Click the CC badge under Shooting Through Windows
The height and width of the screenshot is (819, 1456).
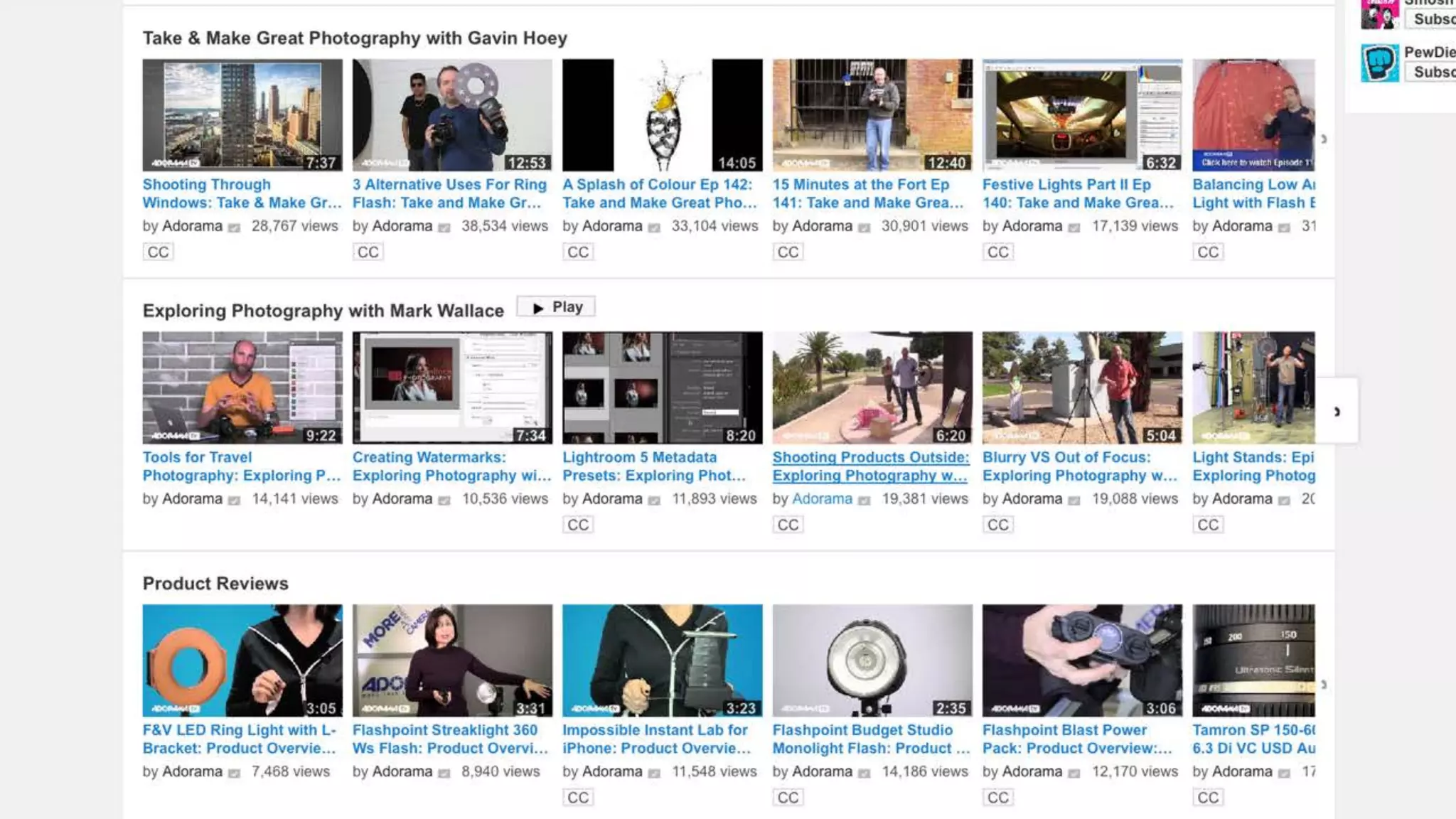coord(158,252)
